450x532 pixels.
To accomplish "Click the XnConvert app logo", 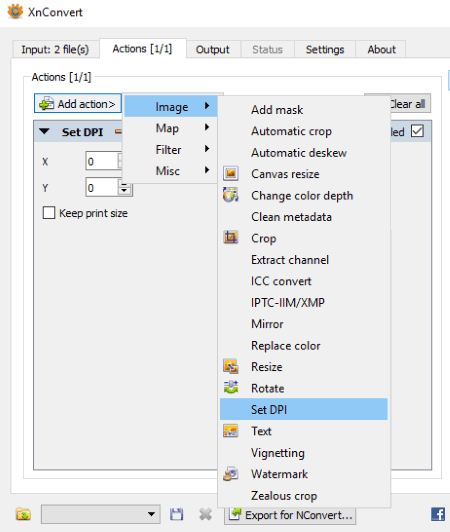I will 15,12.
